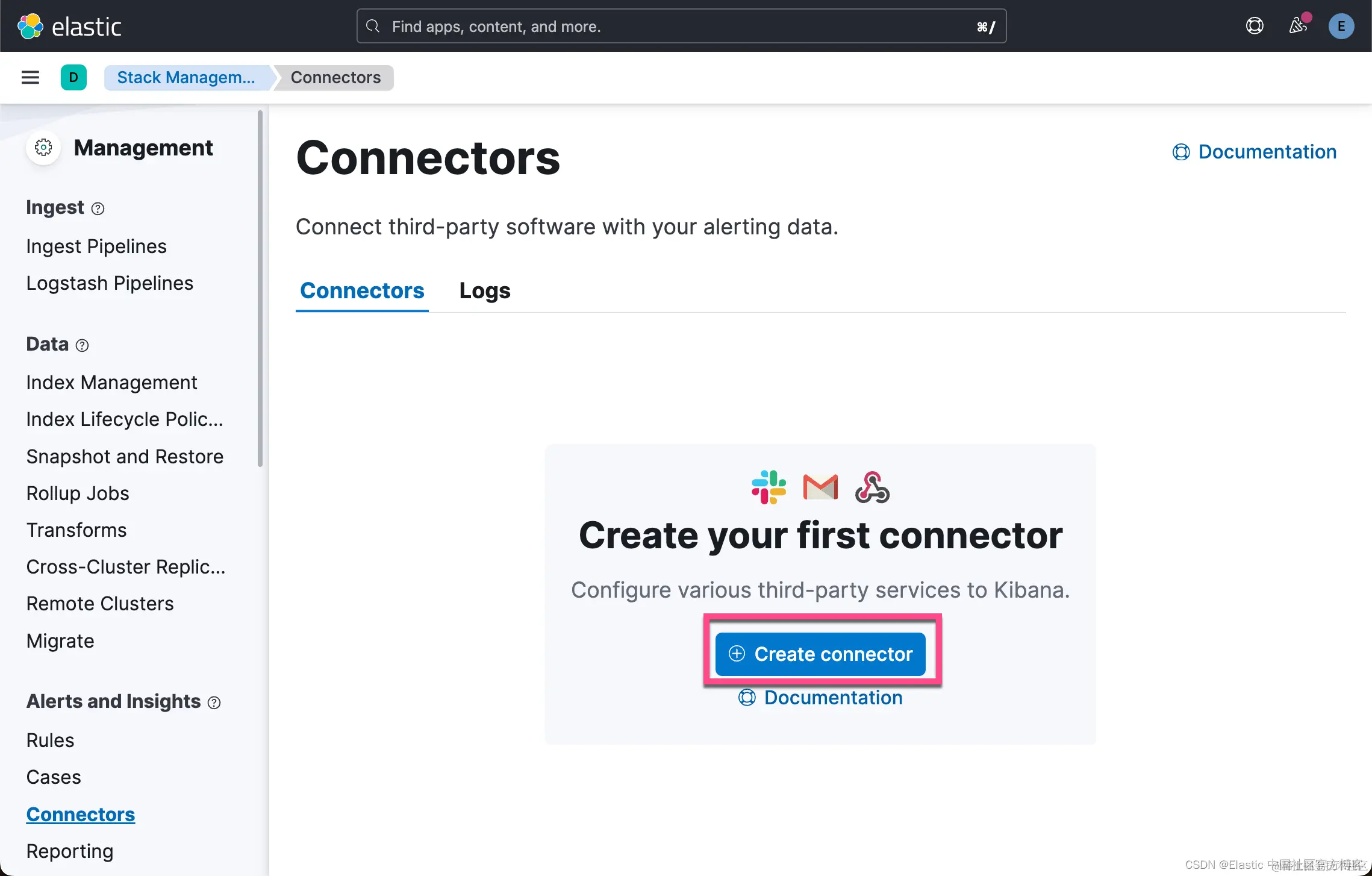Screen dimensions: 1372x876
Task: Open the newsfeed celebration icon
Action: point(1297,26)
